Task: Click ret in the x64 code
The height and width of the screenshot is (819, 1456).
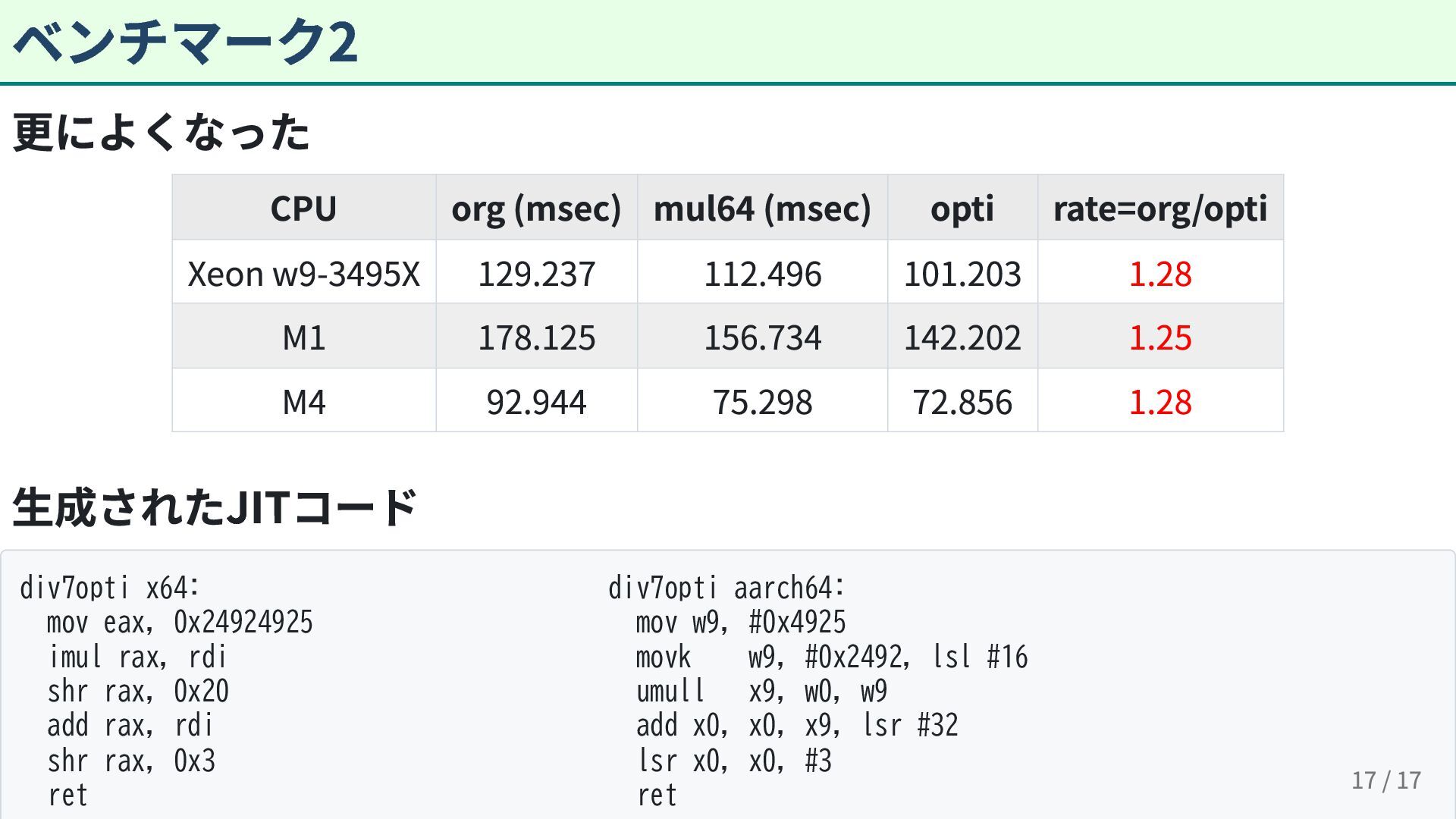Action: click(x=67, y=795)
